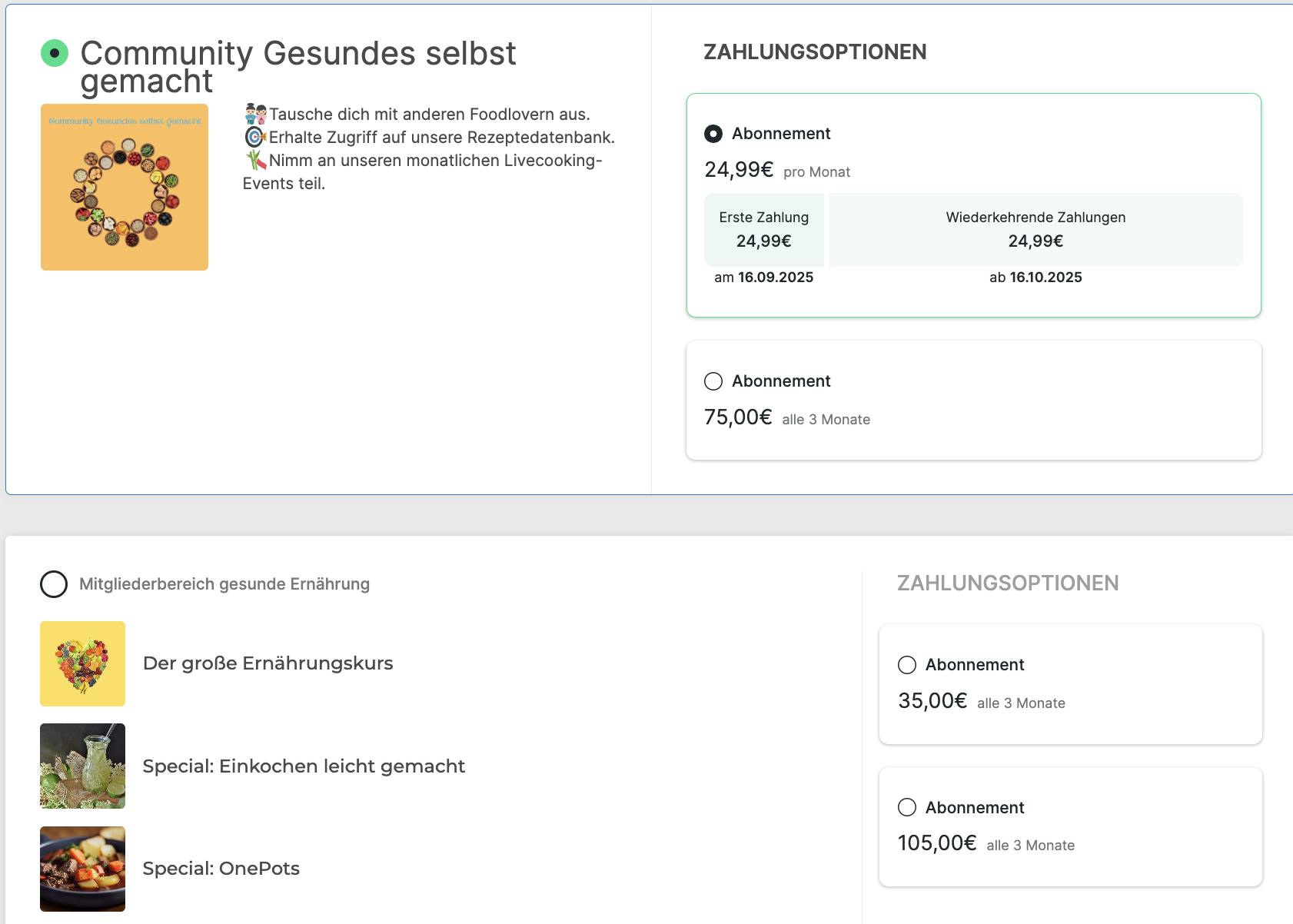Viewport: 1293px width, 924px height.
Task: Open the OnePots stew thumbnail image
Action: click(x=82, y=869)
